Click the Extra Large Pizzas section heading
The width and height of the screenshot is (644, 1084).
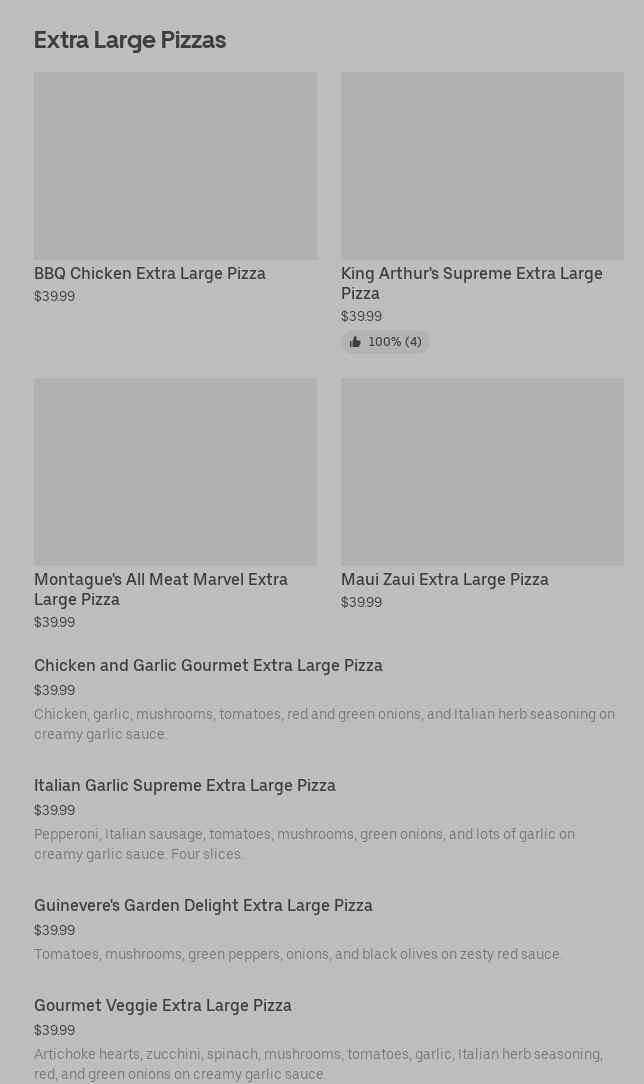[x=130, y=40]
